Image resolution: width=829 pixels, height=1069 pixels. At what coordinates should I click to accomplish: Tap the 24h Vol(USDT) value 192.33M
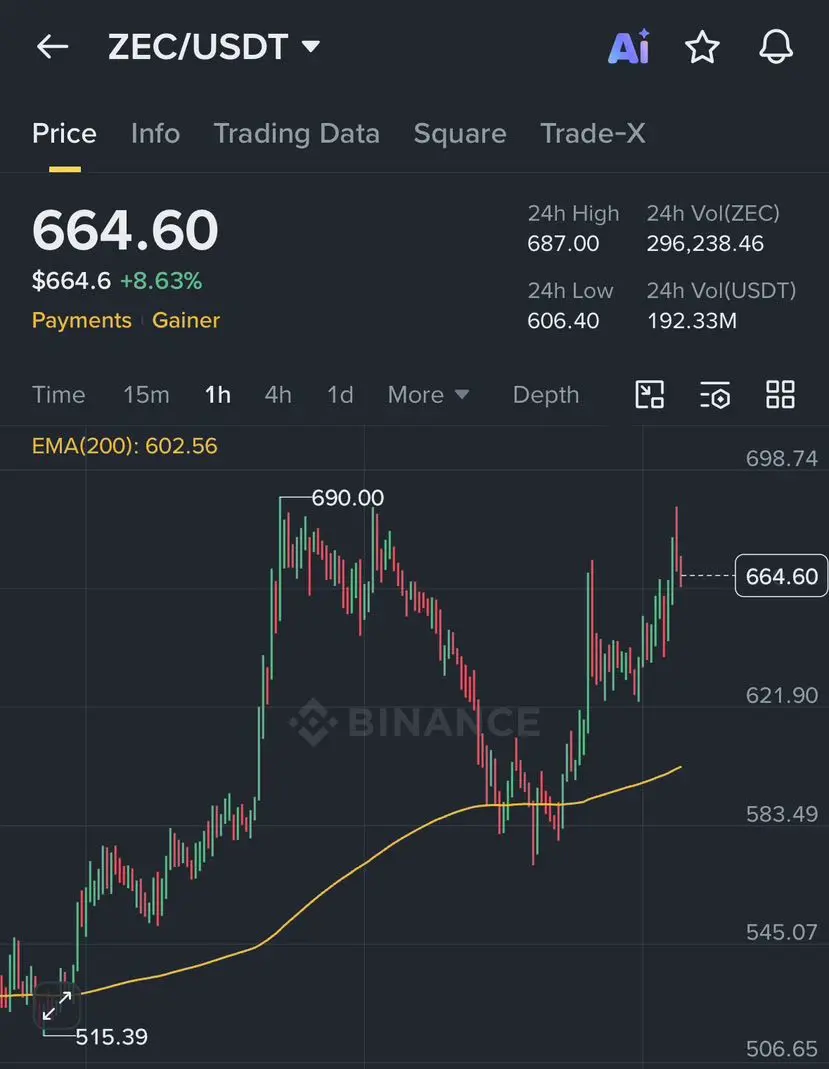coord(691,320)
